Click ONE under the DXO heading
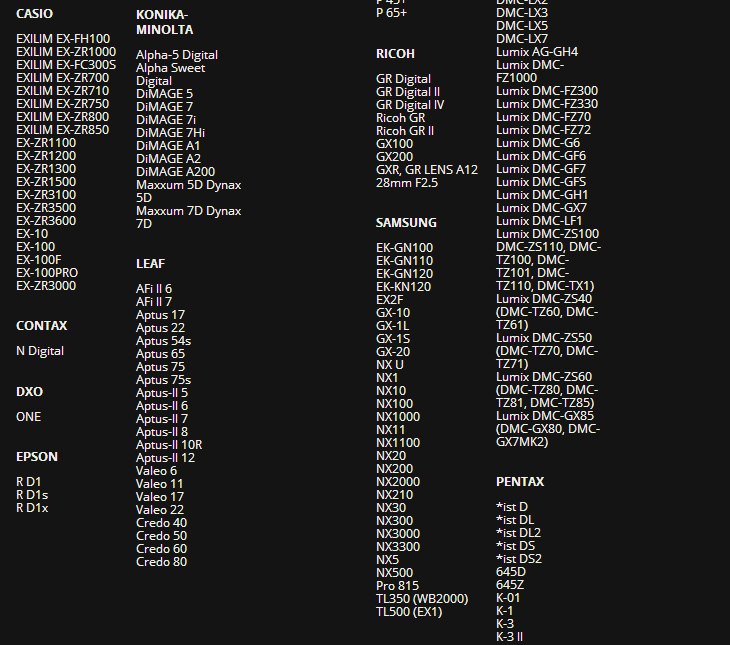Viewport: 730px width, 645px height. tap(29, 417)
